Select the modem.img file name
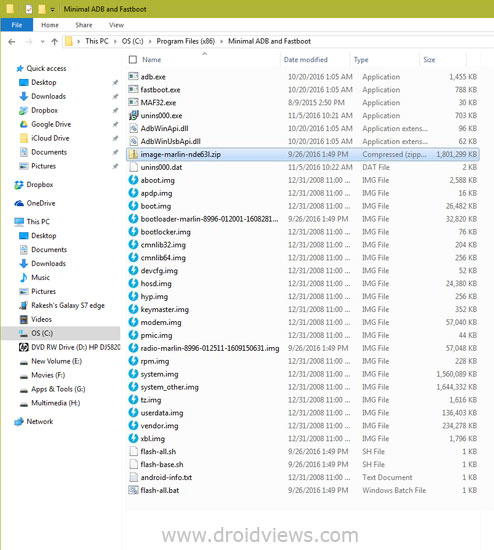The width and height of the screenshot is (494, 550). click(x=161, y=322)
